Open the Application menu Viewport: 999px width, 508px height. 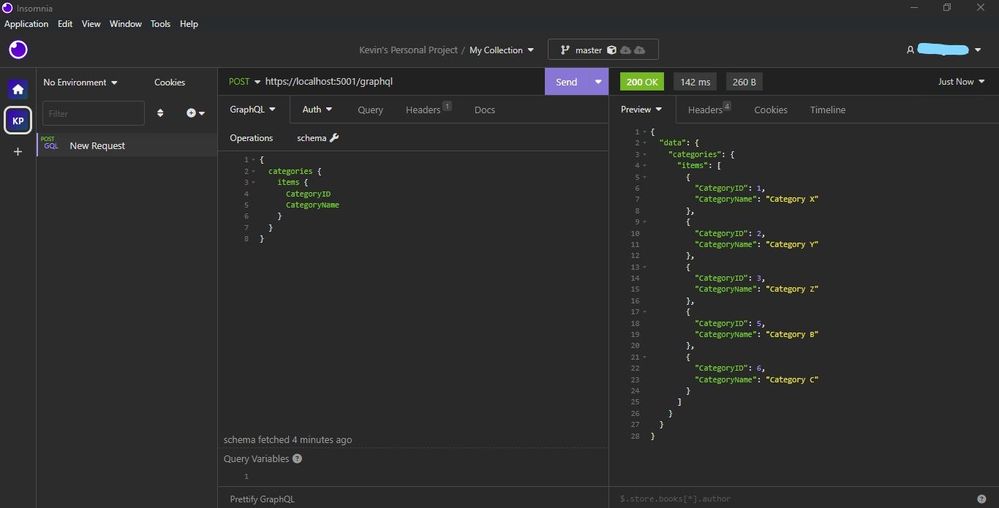click(x=26, y=24)
